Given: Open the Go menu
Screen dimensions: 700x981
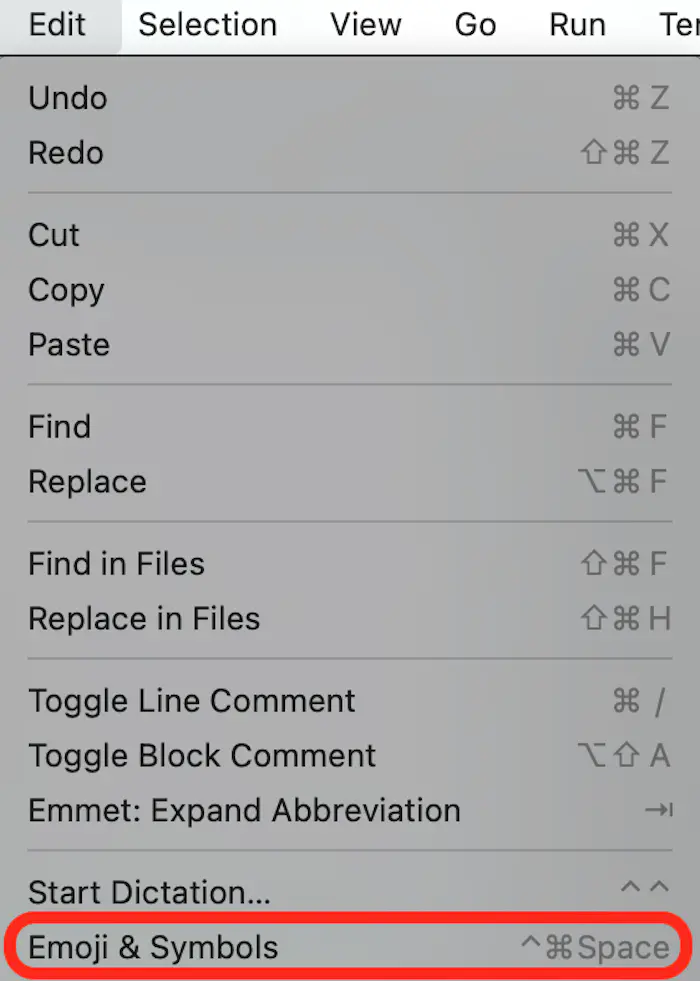Looking at the screenshot, I should (475, 25).
